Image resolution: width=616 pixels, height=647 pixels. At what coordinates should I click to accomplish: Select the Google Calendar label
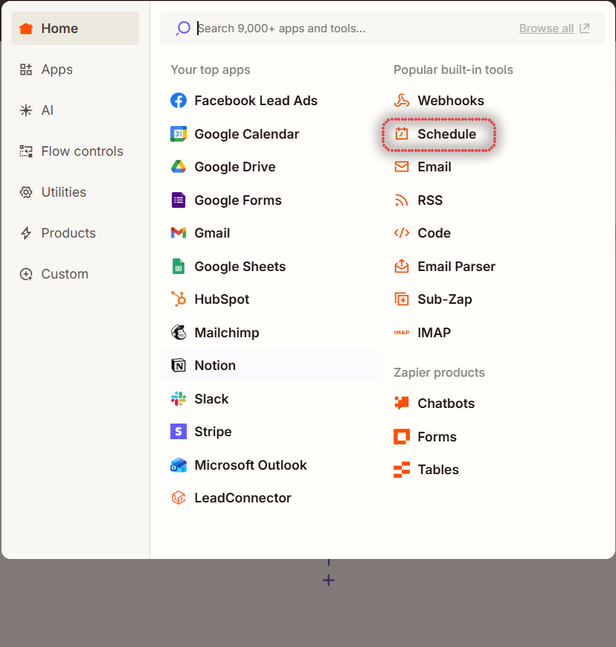pyautogui.click(x=247, y=134)
